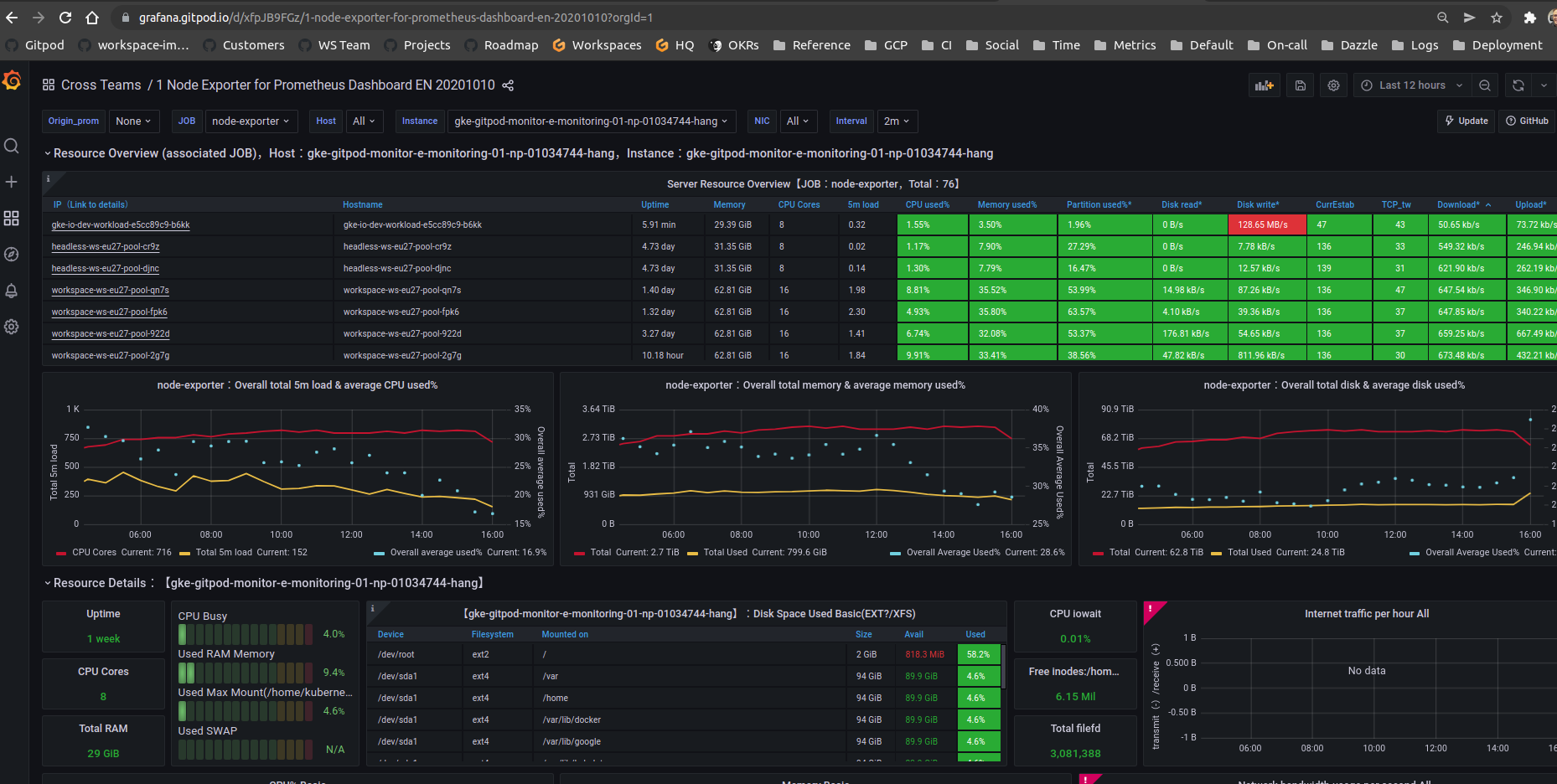1557x784 pixels.
Task: Refresh the dashboard now
Action: click(1518, 85)
